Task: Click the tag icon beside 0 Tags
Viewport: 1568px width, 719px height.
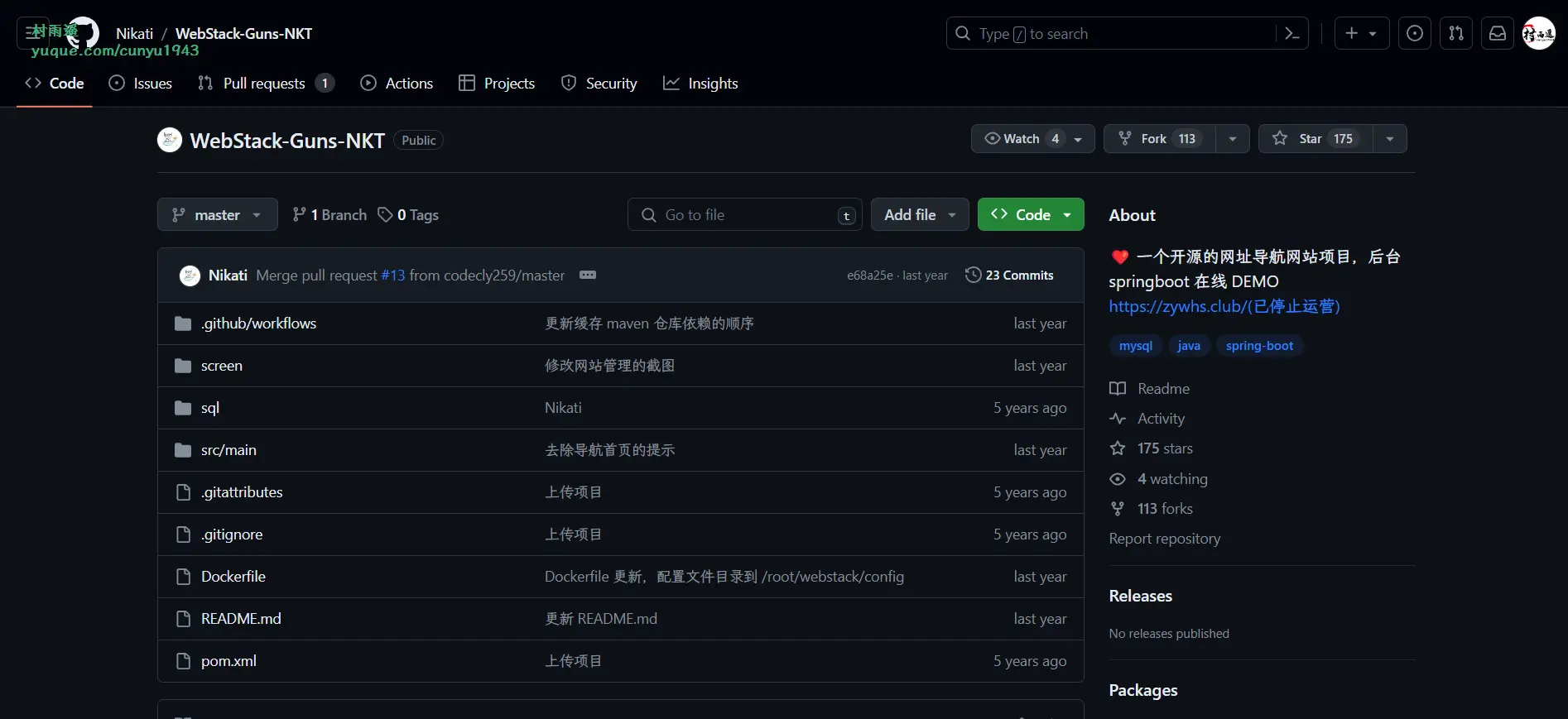Action: pos(385,215)
